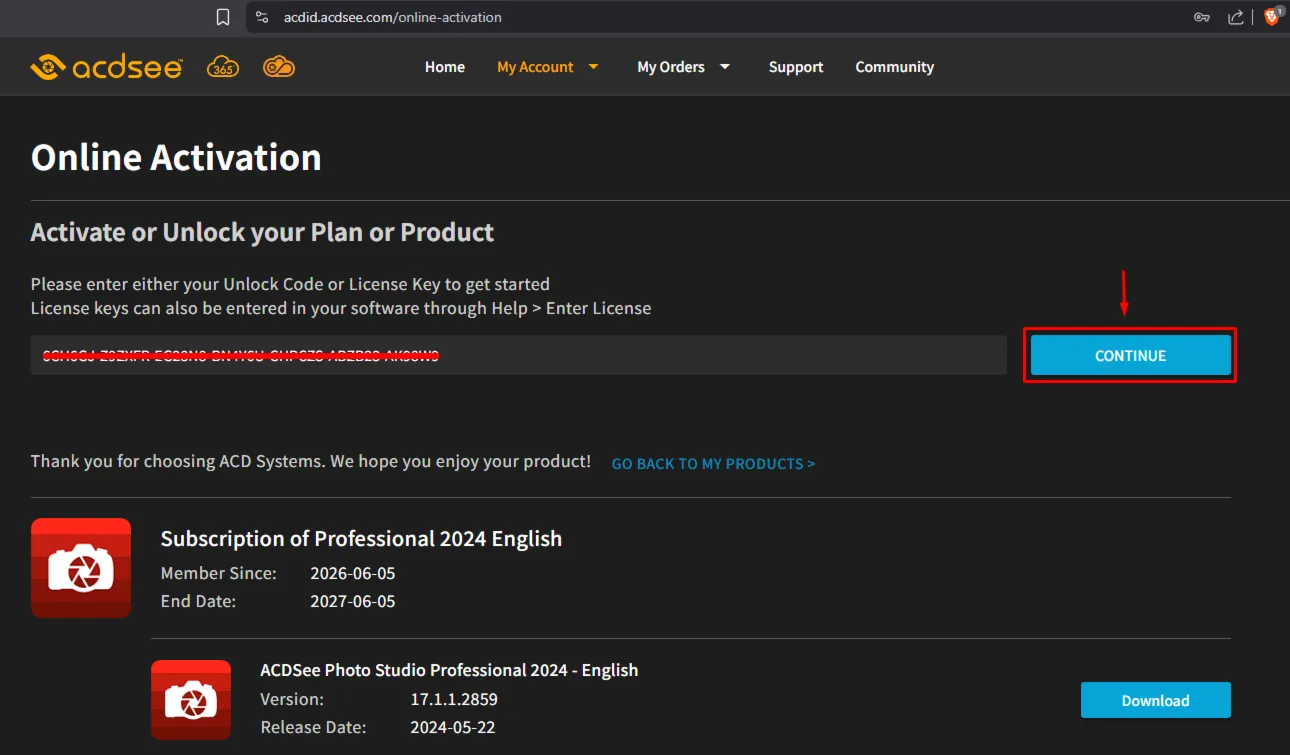
Task: Click the 'Please enter either your Unlock Code' instruction line
Action: [290, 284]
